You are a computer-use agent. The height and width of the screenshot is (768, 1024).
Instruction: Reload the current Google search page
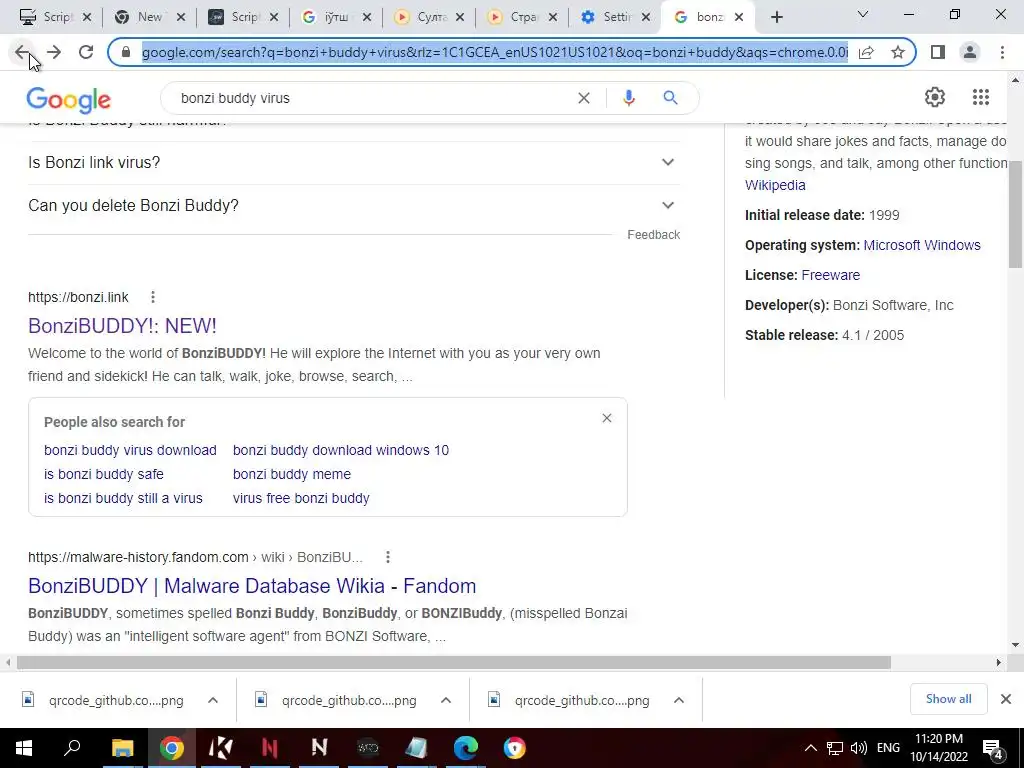[86, 52]
